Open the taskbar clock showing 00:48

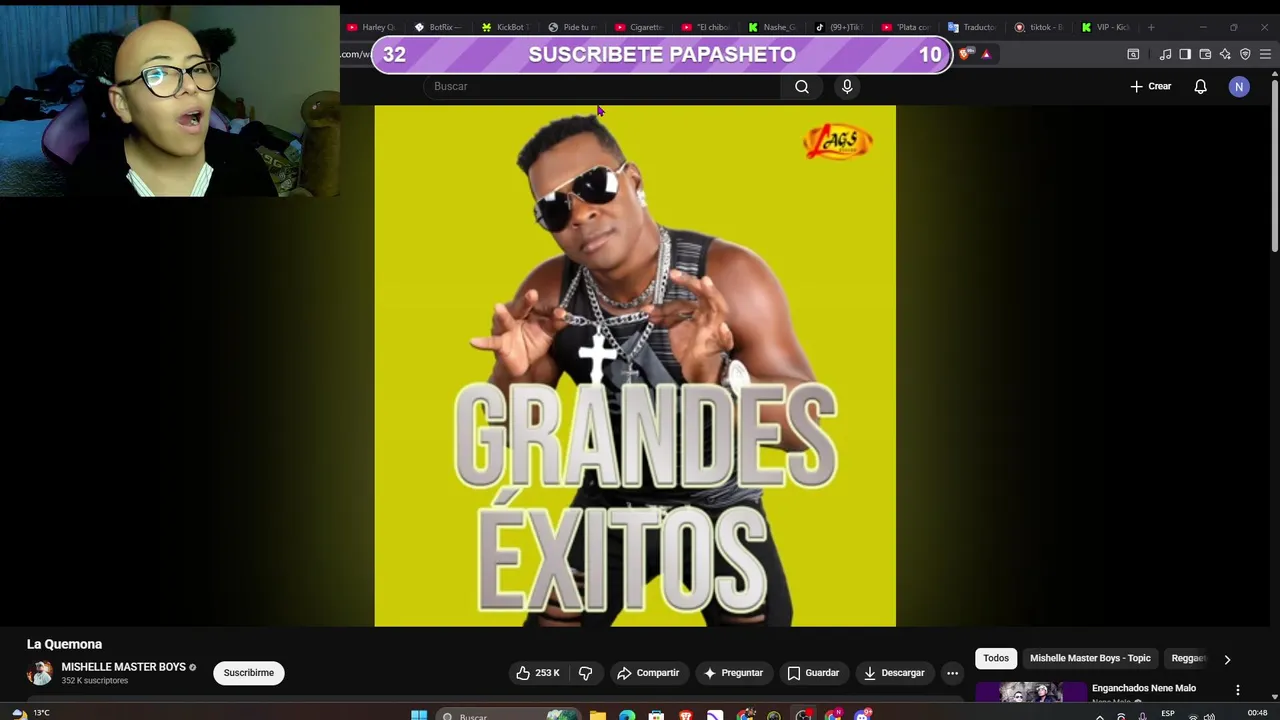(x=1257, y=714)
